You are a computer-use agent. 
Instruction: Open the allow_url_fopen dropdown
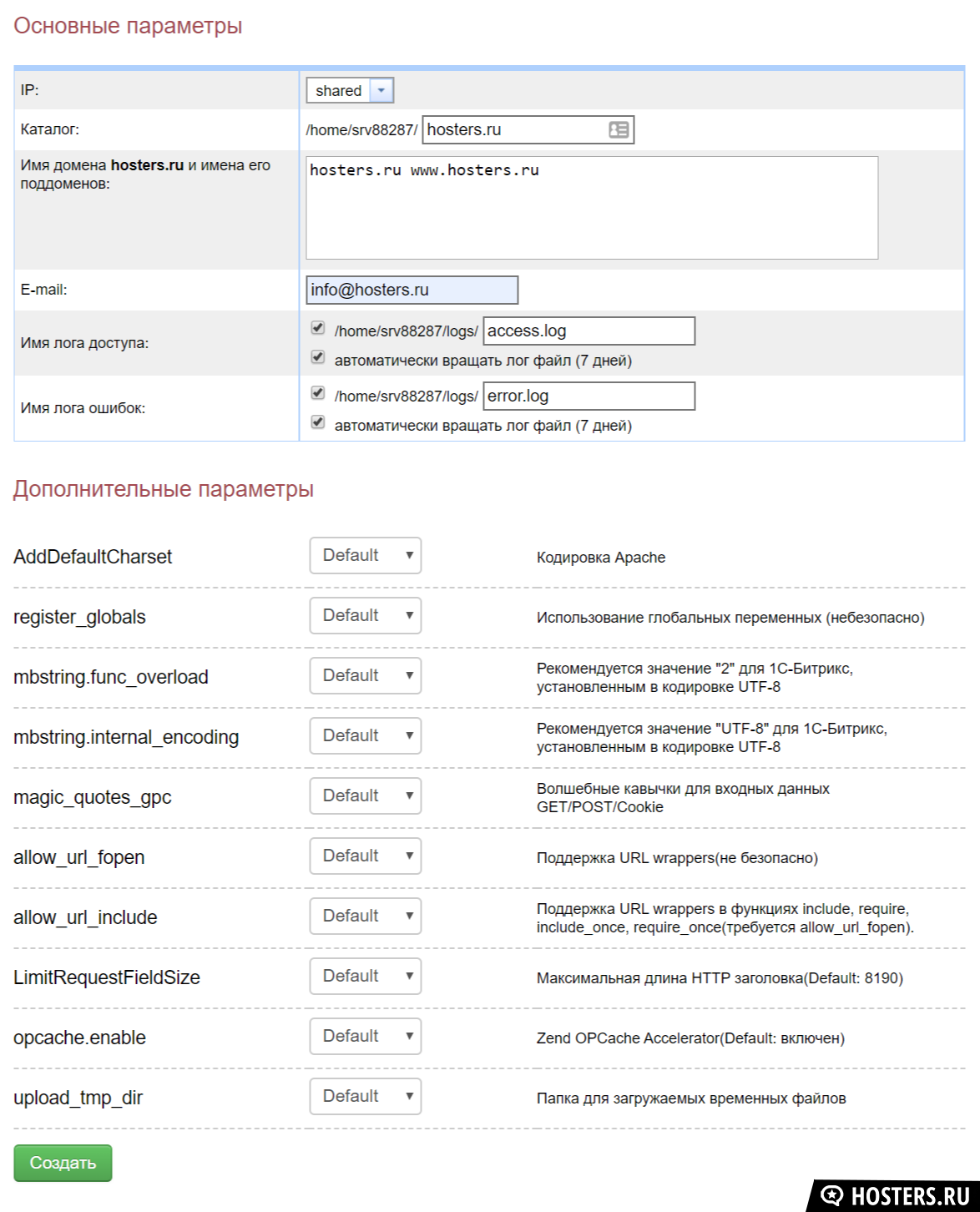point(365,856)
